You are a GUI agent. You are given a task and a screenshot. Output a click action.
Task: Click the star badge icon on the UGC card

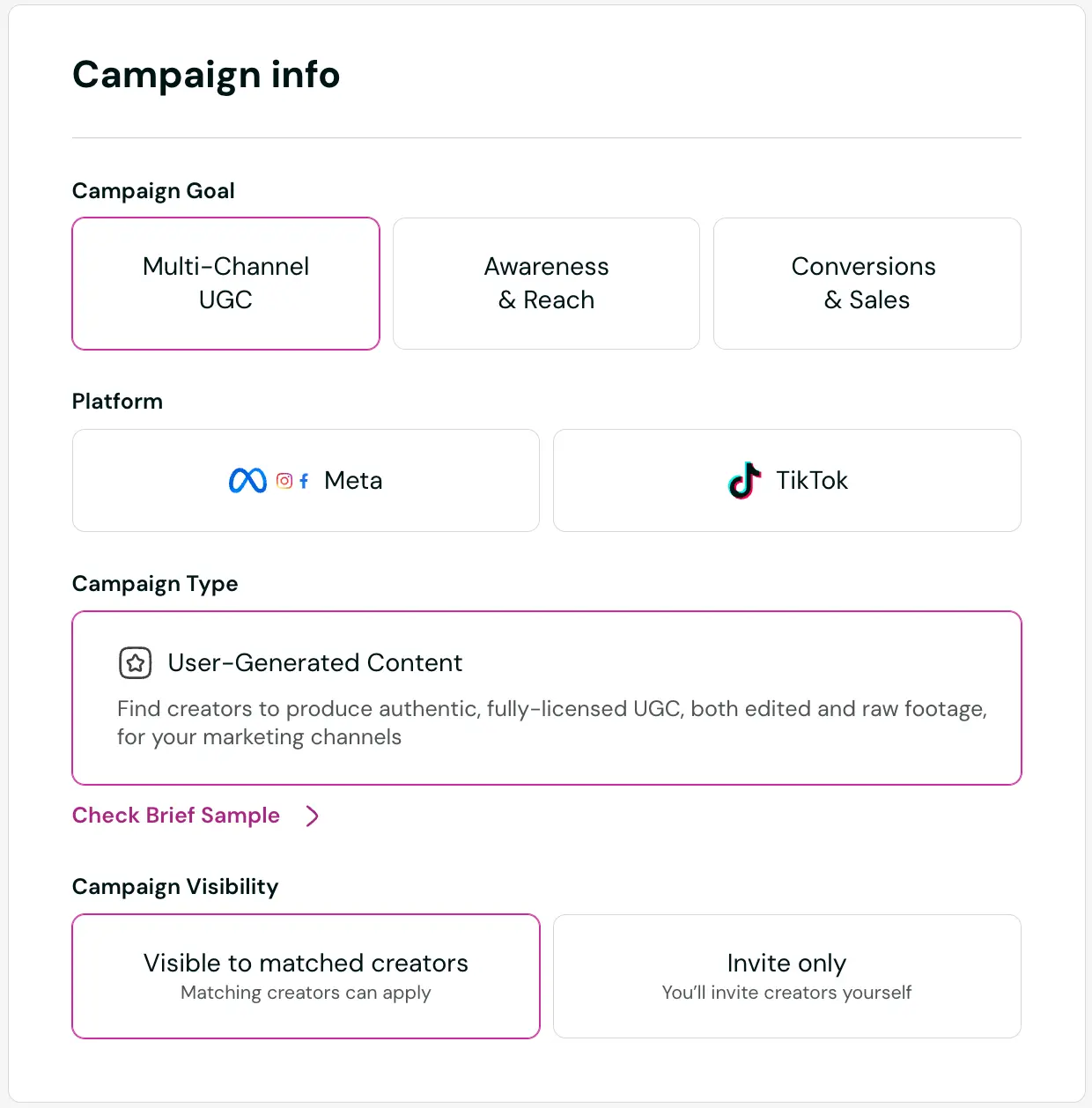135,662
